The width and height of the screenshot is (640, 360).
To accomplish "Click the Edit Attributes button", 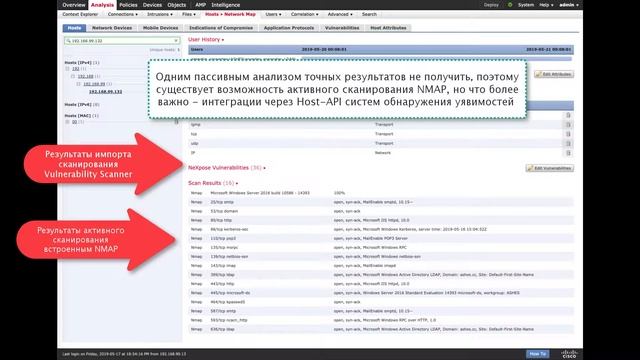I will pyautogui.click(x=554, y=74).
